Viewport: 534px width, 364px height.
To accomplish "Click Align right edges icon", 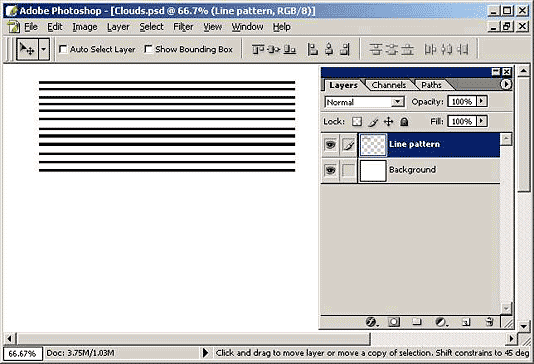I will [x=345, y=50].
